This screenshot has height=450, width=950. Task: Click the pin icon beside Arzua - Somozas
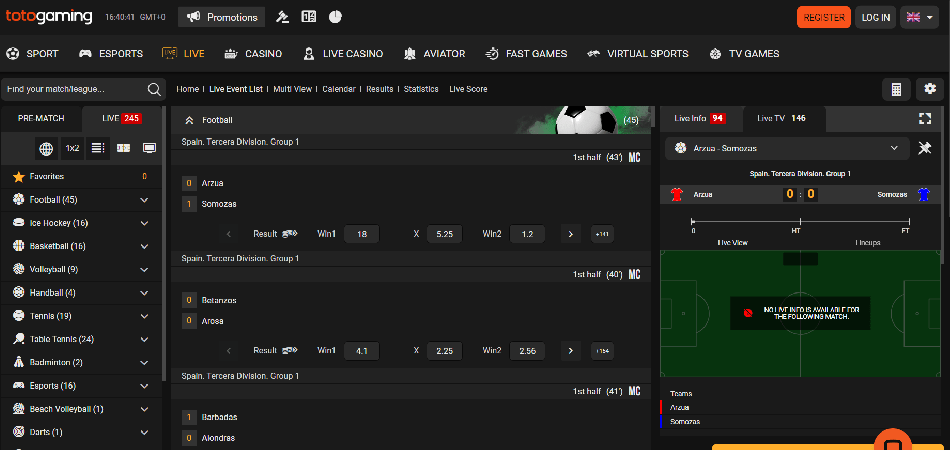(925, 148)
